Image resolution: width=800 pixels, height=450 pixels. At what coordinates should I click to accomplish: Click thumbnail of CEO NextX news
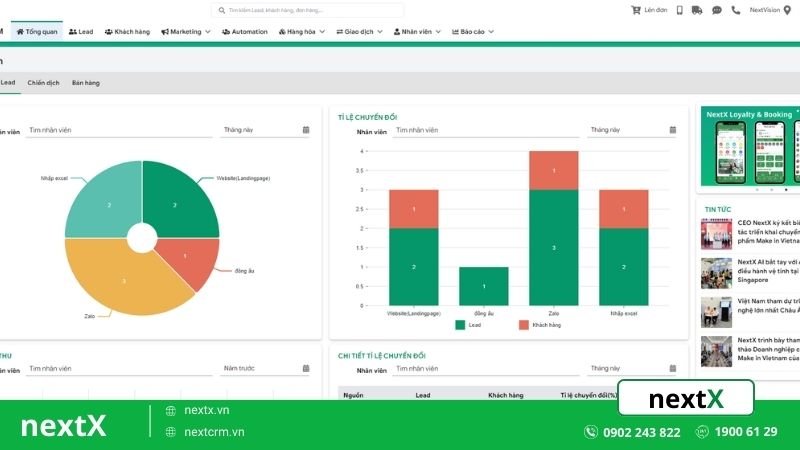pyautogui.click(x=716, y=234)
